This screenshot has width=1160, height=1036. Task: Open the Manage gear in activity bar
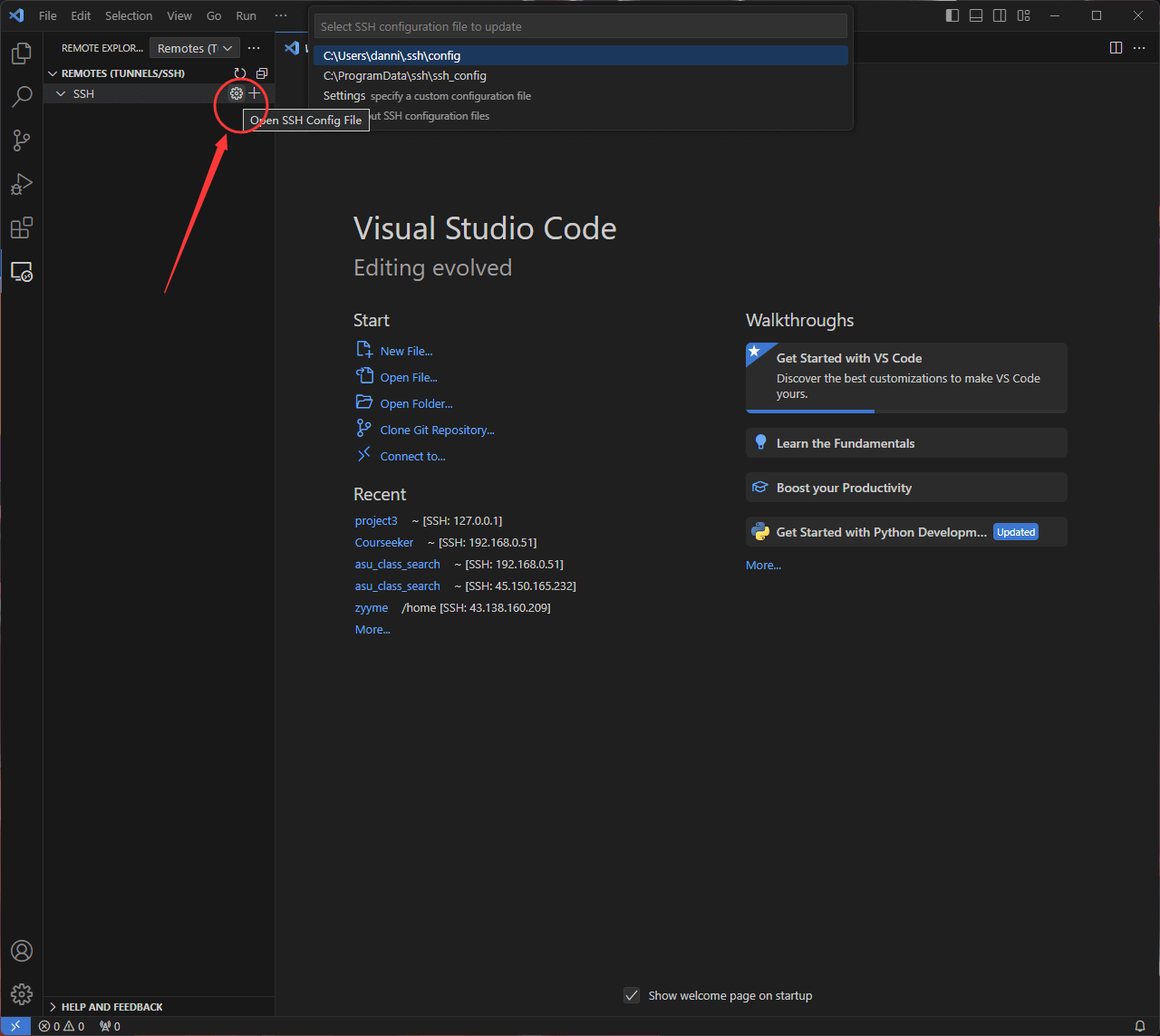tap(22, 993)
